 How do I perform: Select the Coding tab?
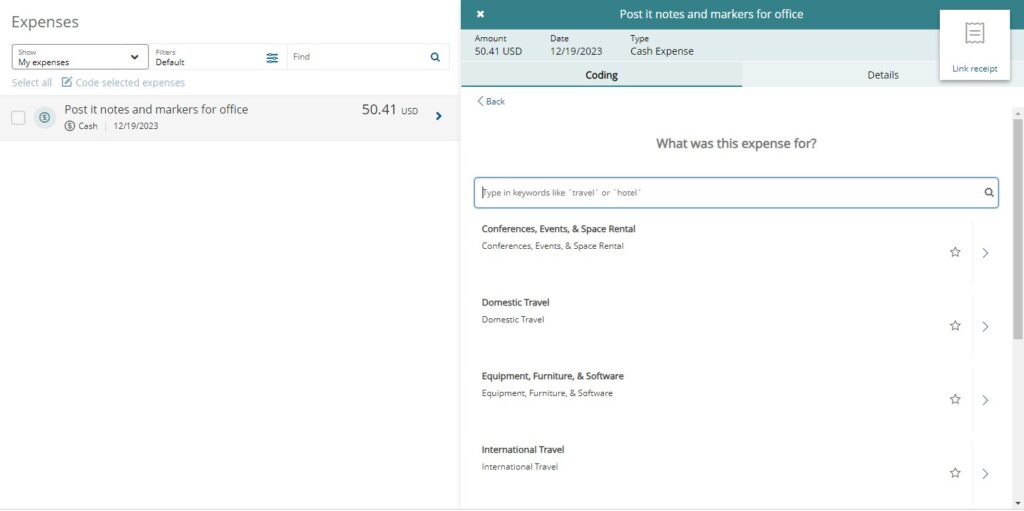(601, 75)
